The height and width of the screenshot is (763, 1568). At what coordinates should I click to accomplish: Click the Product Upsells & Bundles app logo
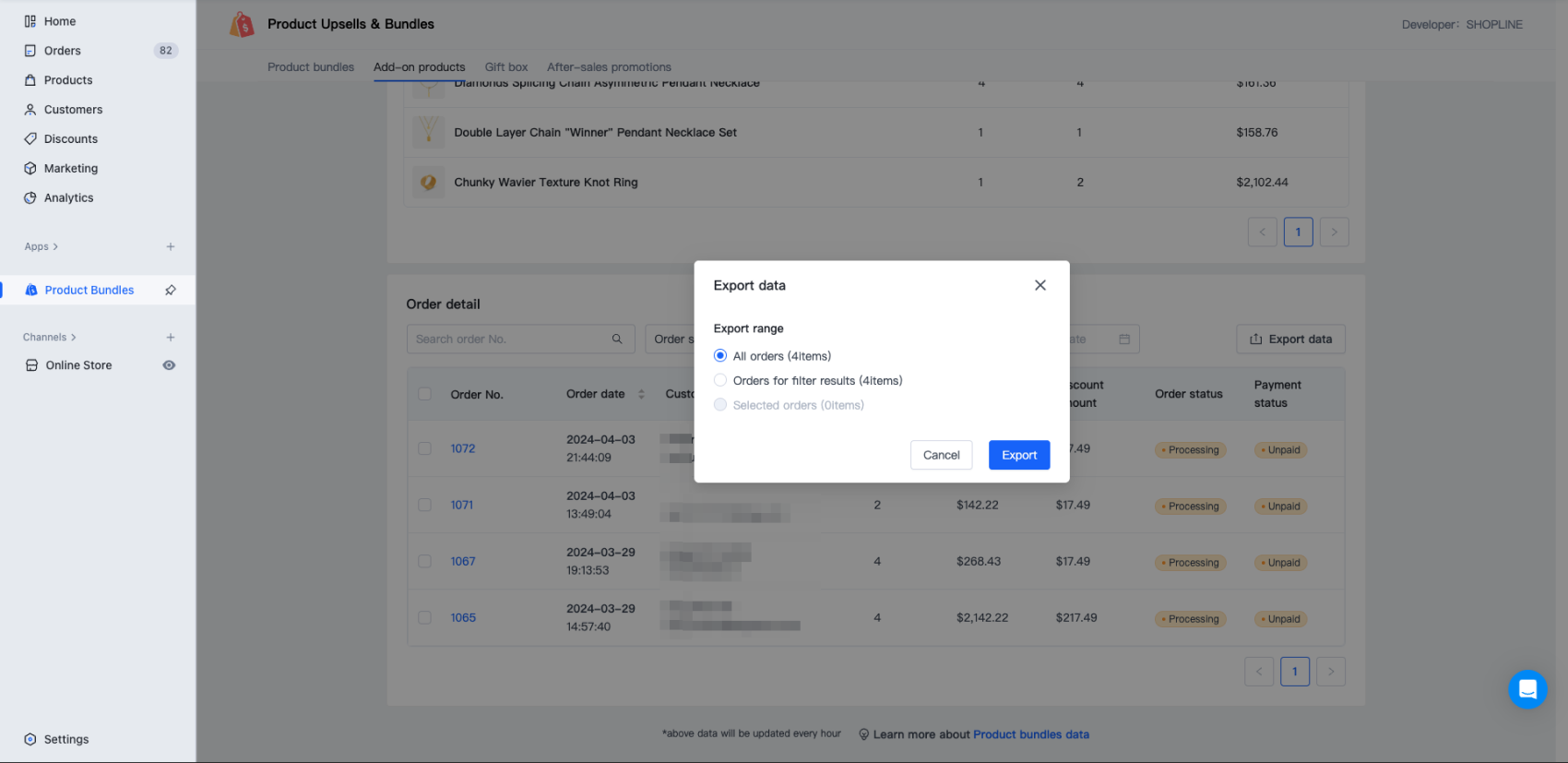pos(242,25)
